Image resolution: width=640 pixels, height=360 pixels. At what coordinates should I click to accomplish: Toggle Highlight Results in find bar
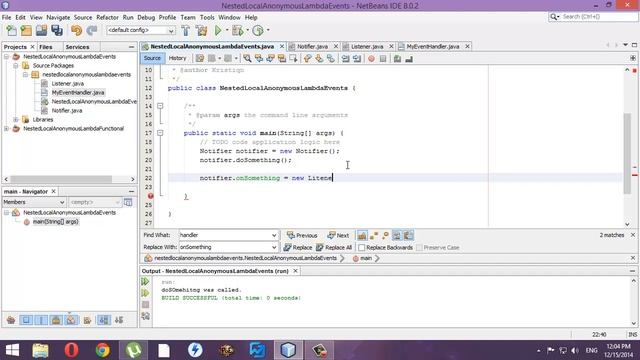coord(396,236)
